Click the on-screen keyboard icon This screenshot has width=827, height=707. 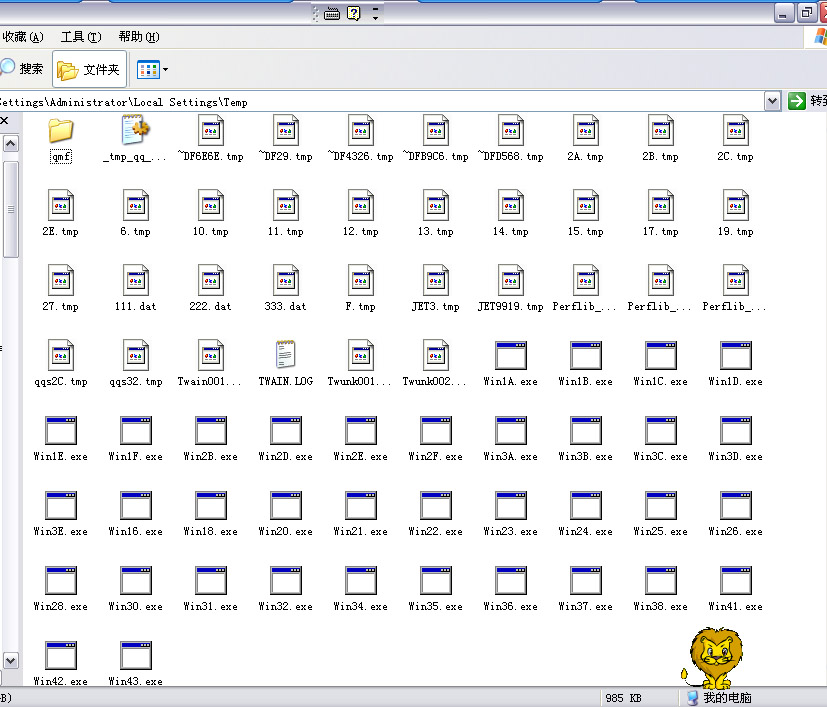332,14
